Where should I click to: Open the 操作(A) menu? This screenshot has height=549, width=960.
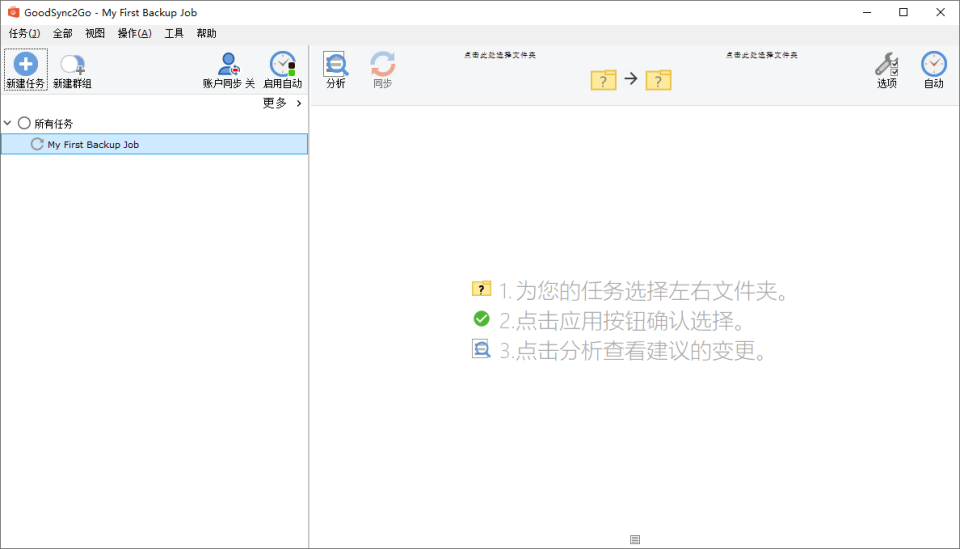tap(135, 33)
